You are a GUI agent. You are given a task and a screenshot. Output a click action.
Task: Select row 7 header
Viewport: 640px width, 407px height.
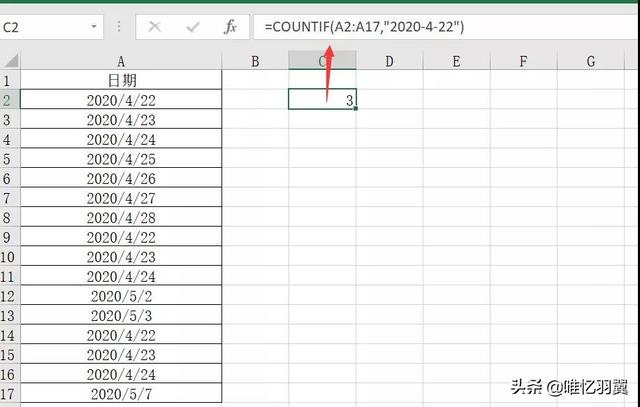[9, 198]
